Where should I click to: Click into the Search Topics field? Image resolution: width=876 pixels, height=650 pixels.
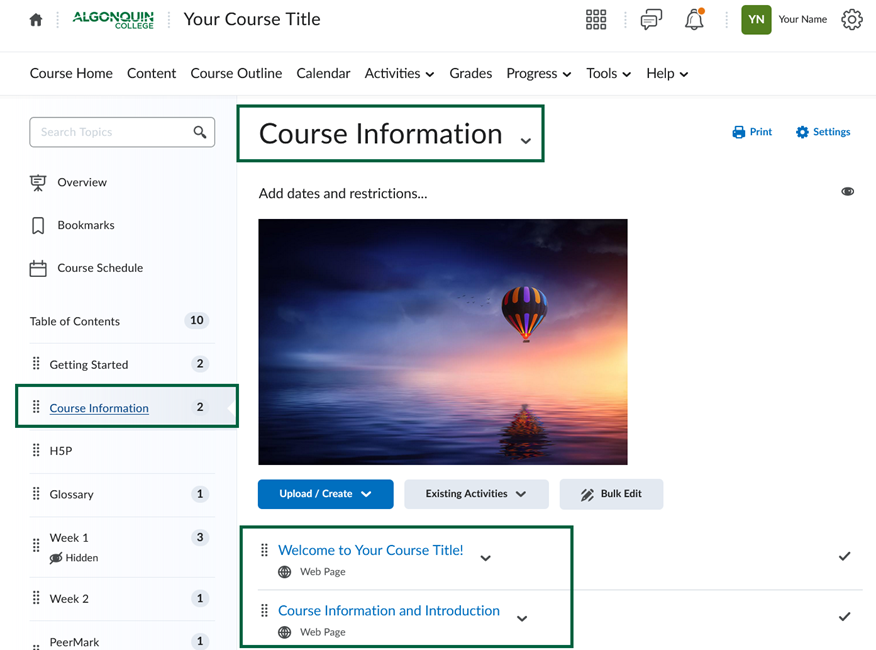[110, 132]
